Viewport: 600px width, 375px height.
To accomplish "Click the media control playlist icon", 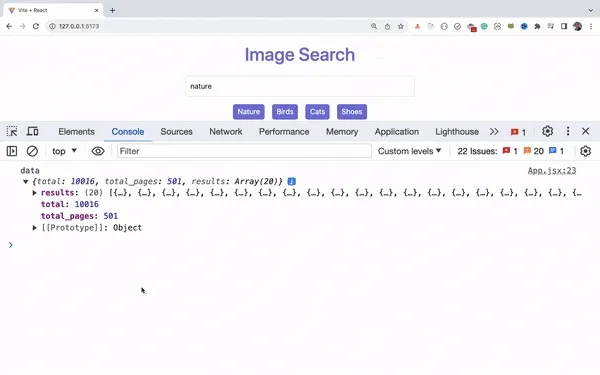I will click(x=551, y=26).
